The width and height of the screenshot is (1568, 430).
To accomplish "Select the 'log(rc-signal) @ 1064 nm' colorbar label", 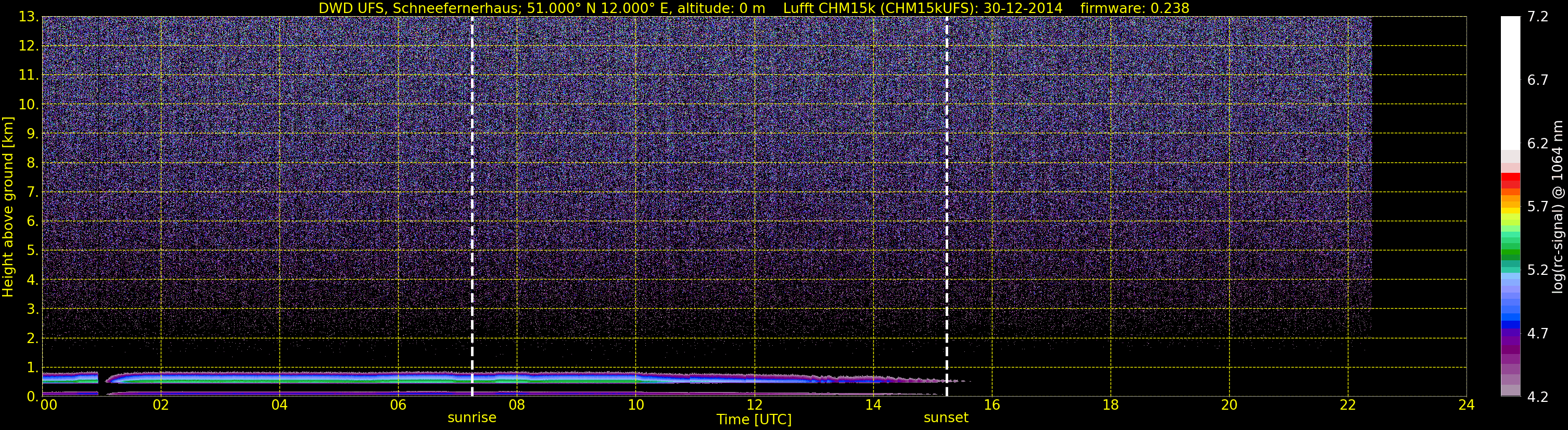I will click(x=1558, y=207).
